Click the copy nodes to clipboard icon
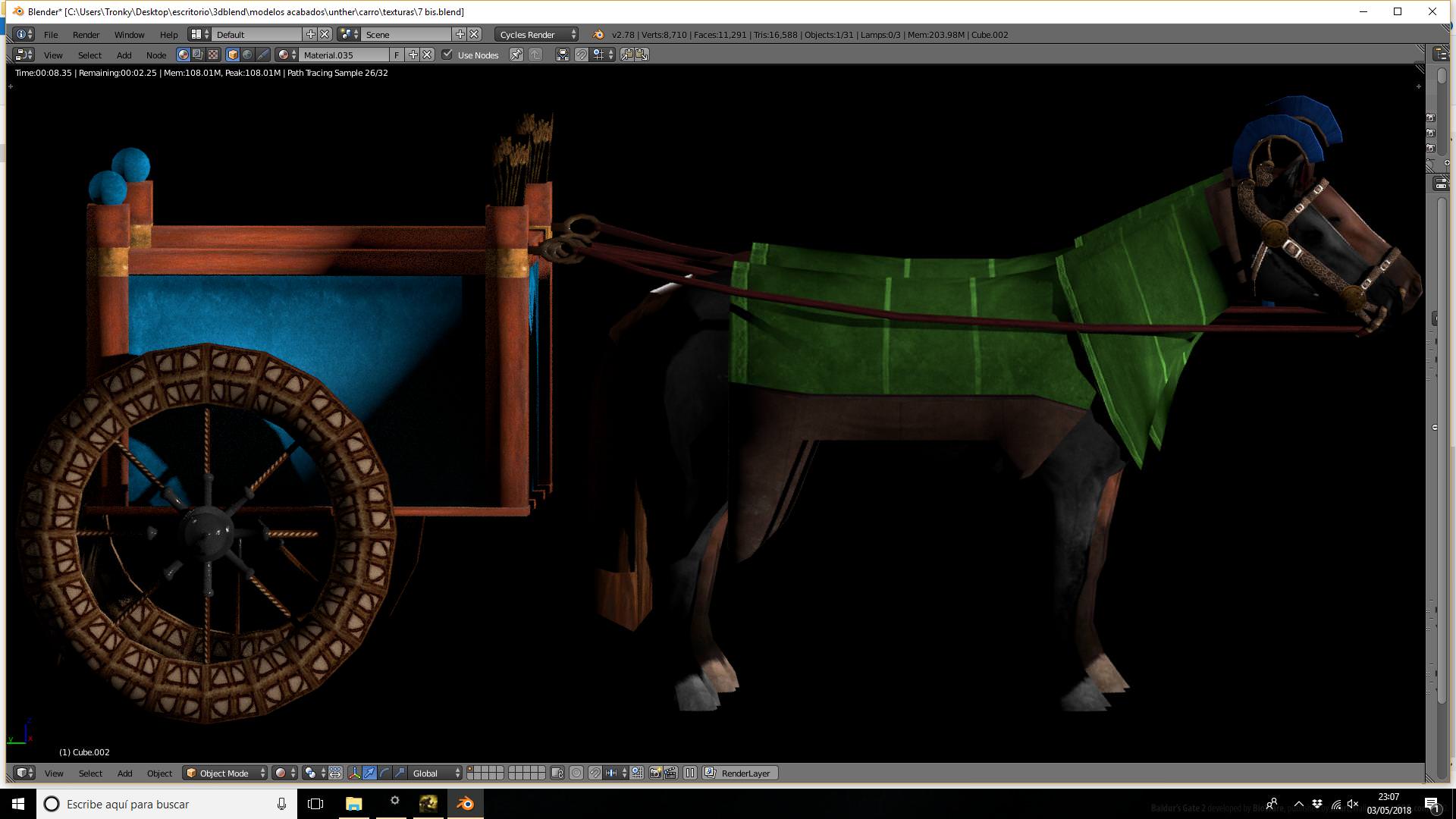The height and width of the screenshot is (819, 1456). click(627, 55)
